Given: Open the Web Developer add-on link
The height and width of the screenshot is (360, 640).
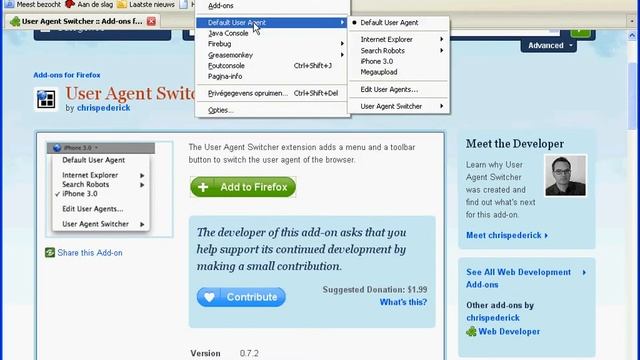Looking at the screenshot, I should tap(509, 331).
